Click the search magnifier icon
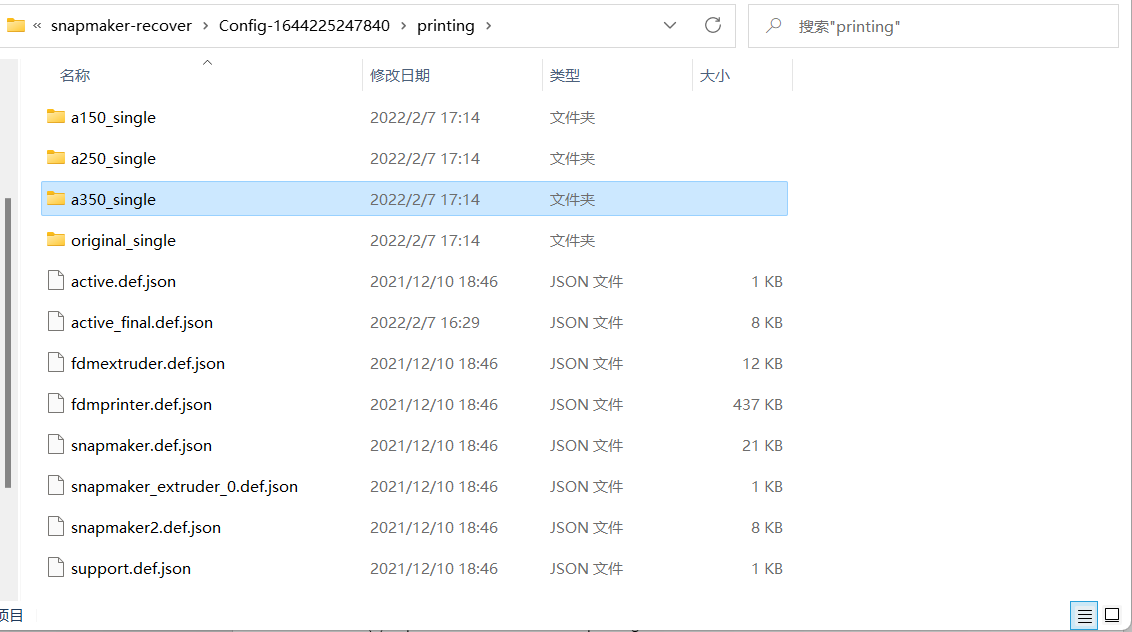Screen dimensions: 1132x632 (x=773, y=26)
